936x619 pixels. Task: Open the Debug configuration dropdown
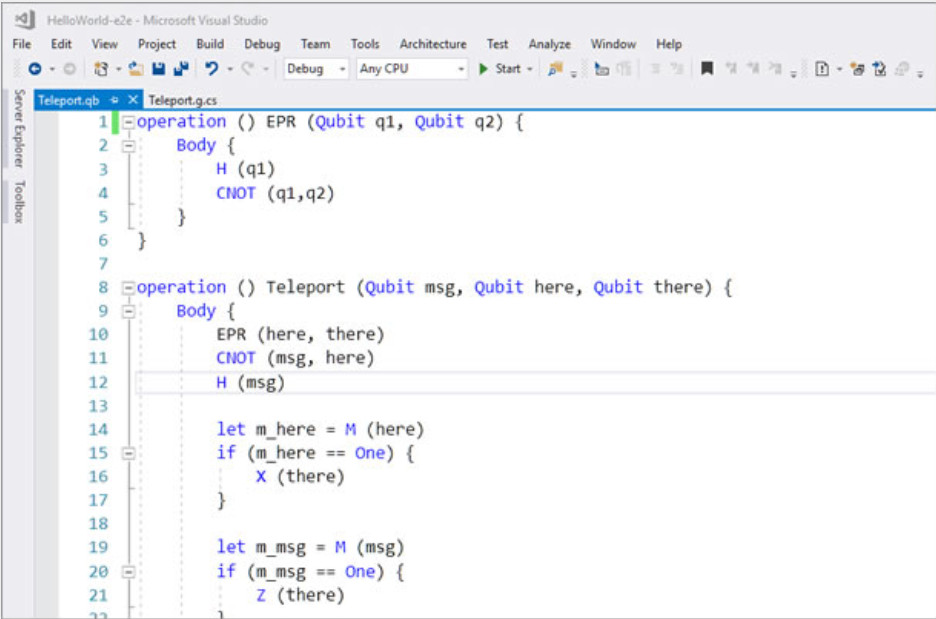[x=316, y=69]
